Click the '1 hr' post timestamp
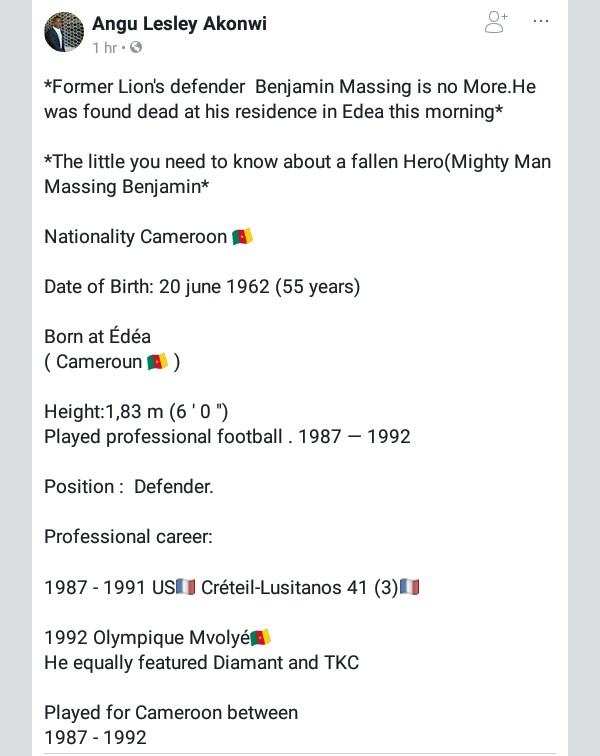The width and height of the screenshot is (600, 756). 103,47
